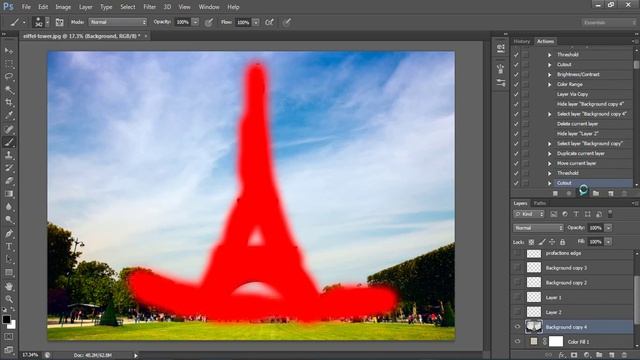Select the Brush tool in toolbox

[x=9, y=142]
